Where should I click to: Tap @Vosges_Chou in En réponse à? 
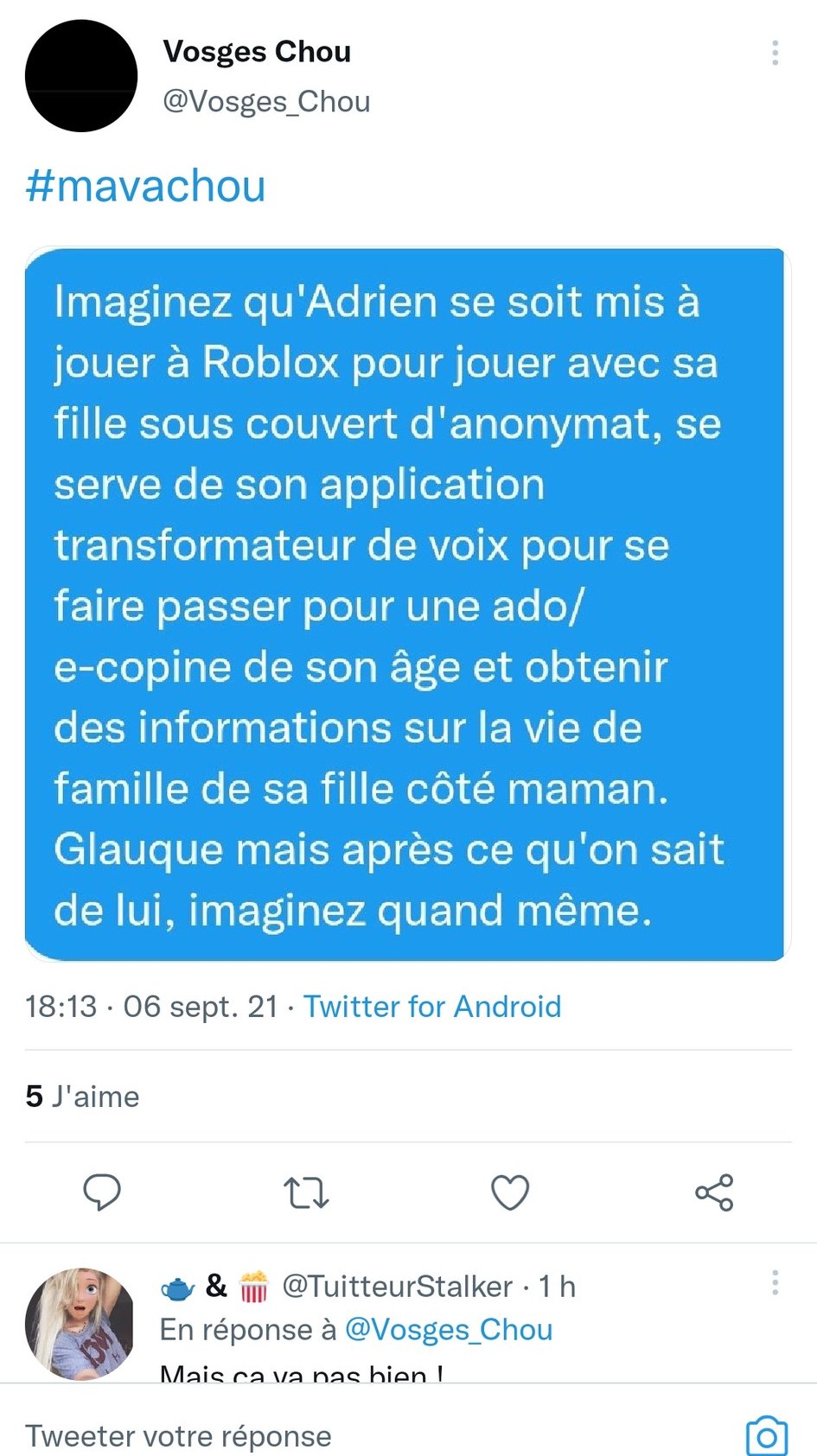point(449,1329)
